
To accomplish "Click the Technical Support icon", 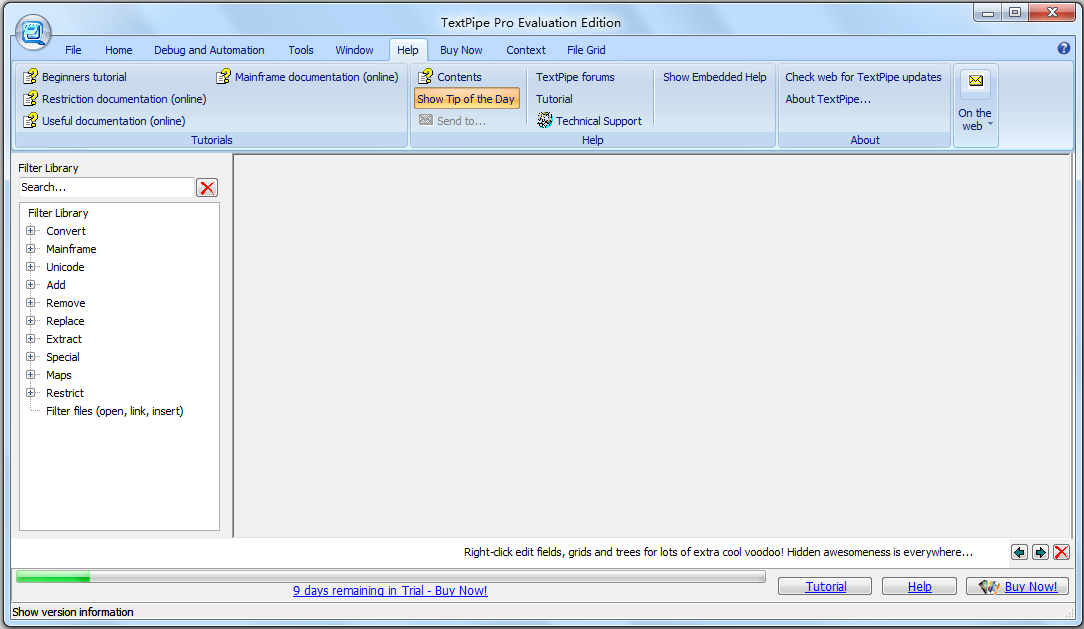I will [545, 120].
